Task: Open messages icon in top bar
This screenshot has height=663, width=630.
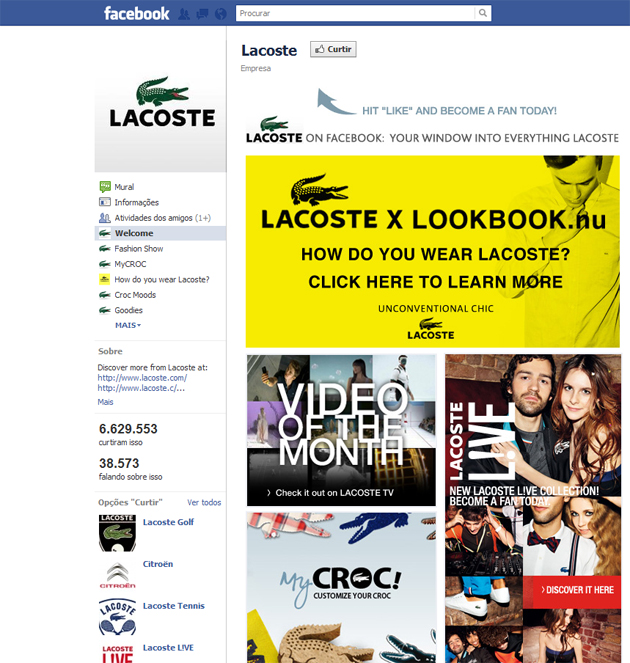Action: [202, 14]
